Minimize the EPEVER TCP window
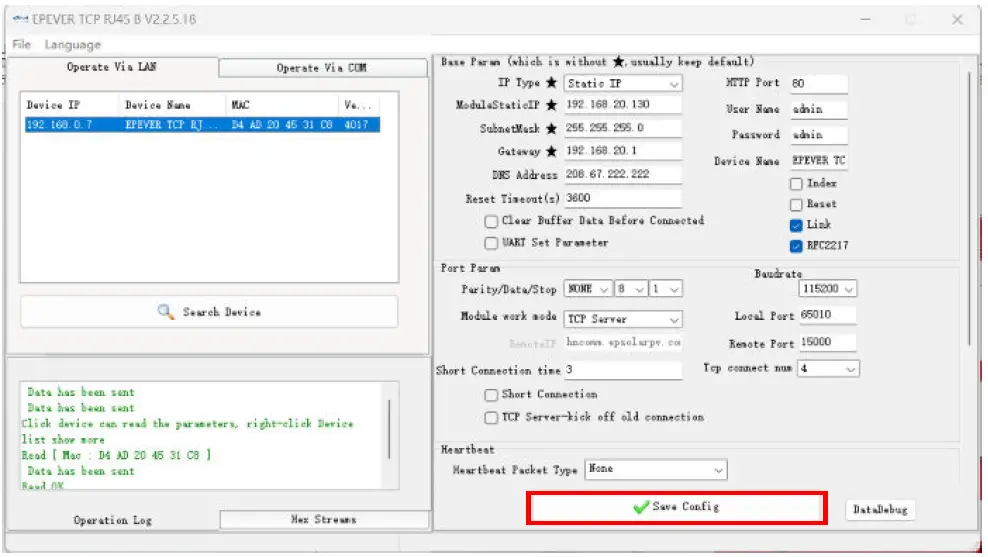The width and height of the screenshot is (988, 557). point(866,20)
